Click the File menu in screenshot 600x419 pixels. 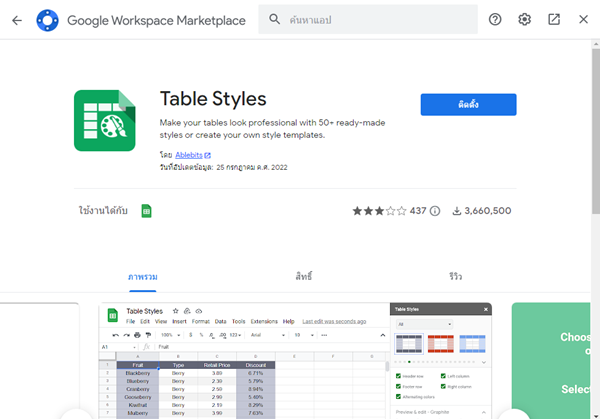130,321
